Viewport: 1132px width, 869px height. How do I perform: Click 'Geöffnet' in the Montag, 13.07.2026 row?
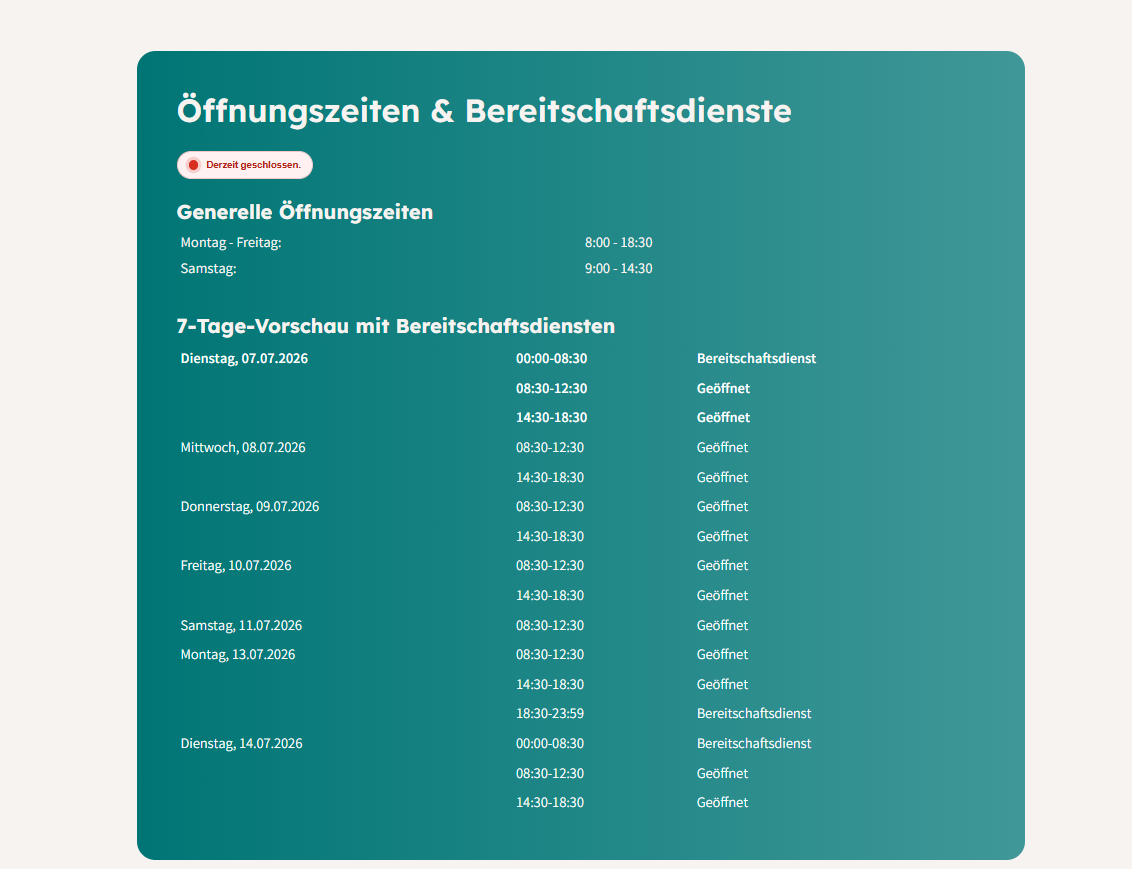723,655
